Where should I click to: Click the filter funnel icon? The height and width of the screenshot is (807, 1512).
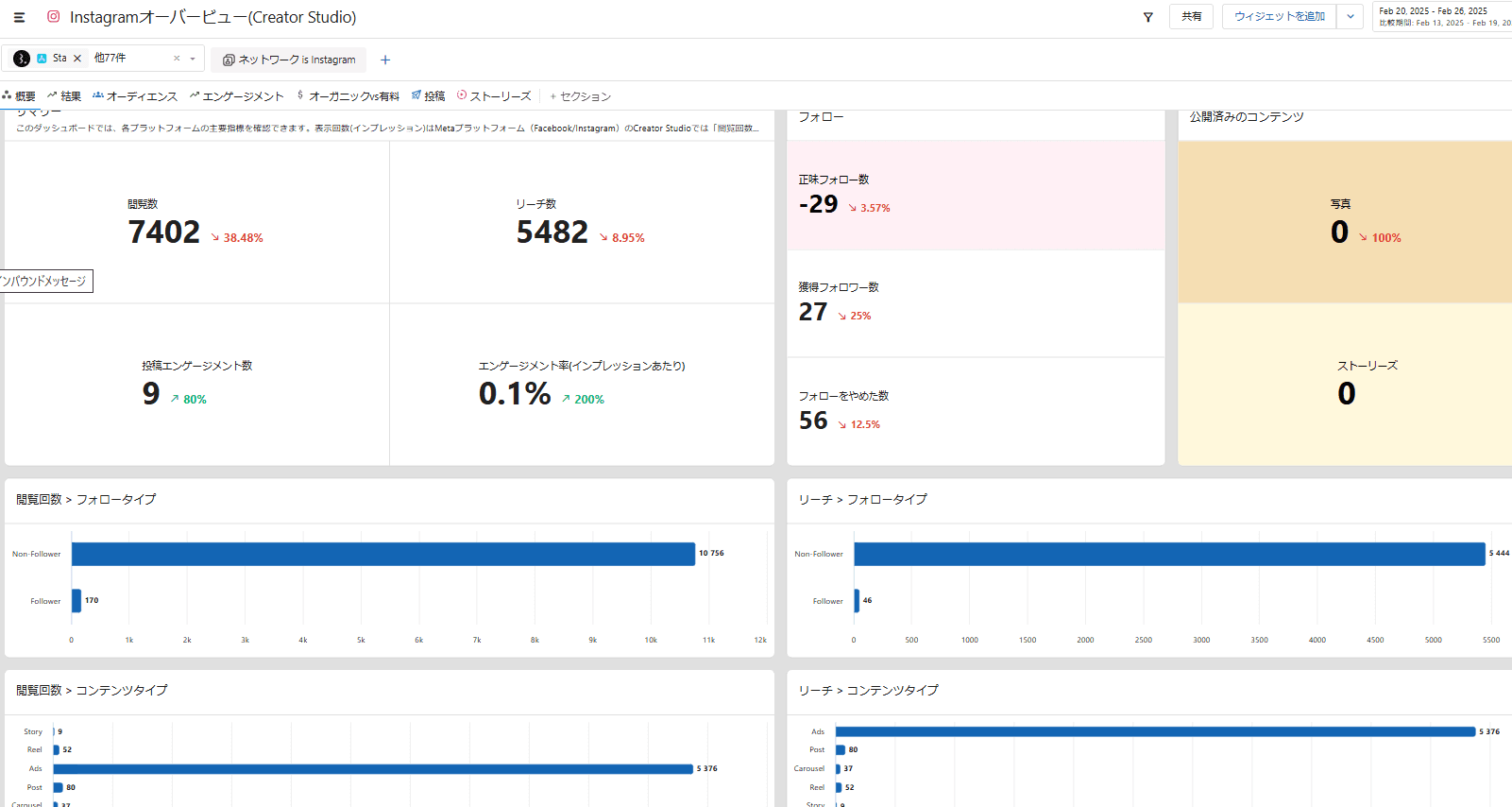[1147, 17]
